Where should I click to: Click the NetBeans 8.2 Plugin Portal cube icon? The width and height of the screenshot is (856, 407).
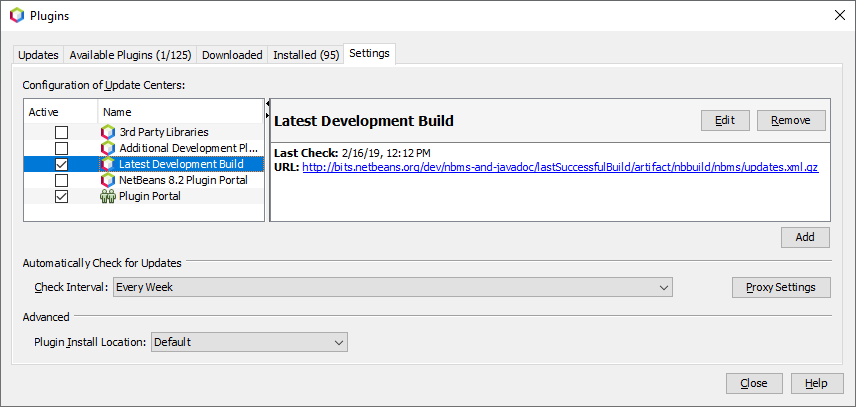108,180
